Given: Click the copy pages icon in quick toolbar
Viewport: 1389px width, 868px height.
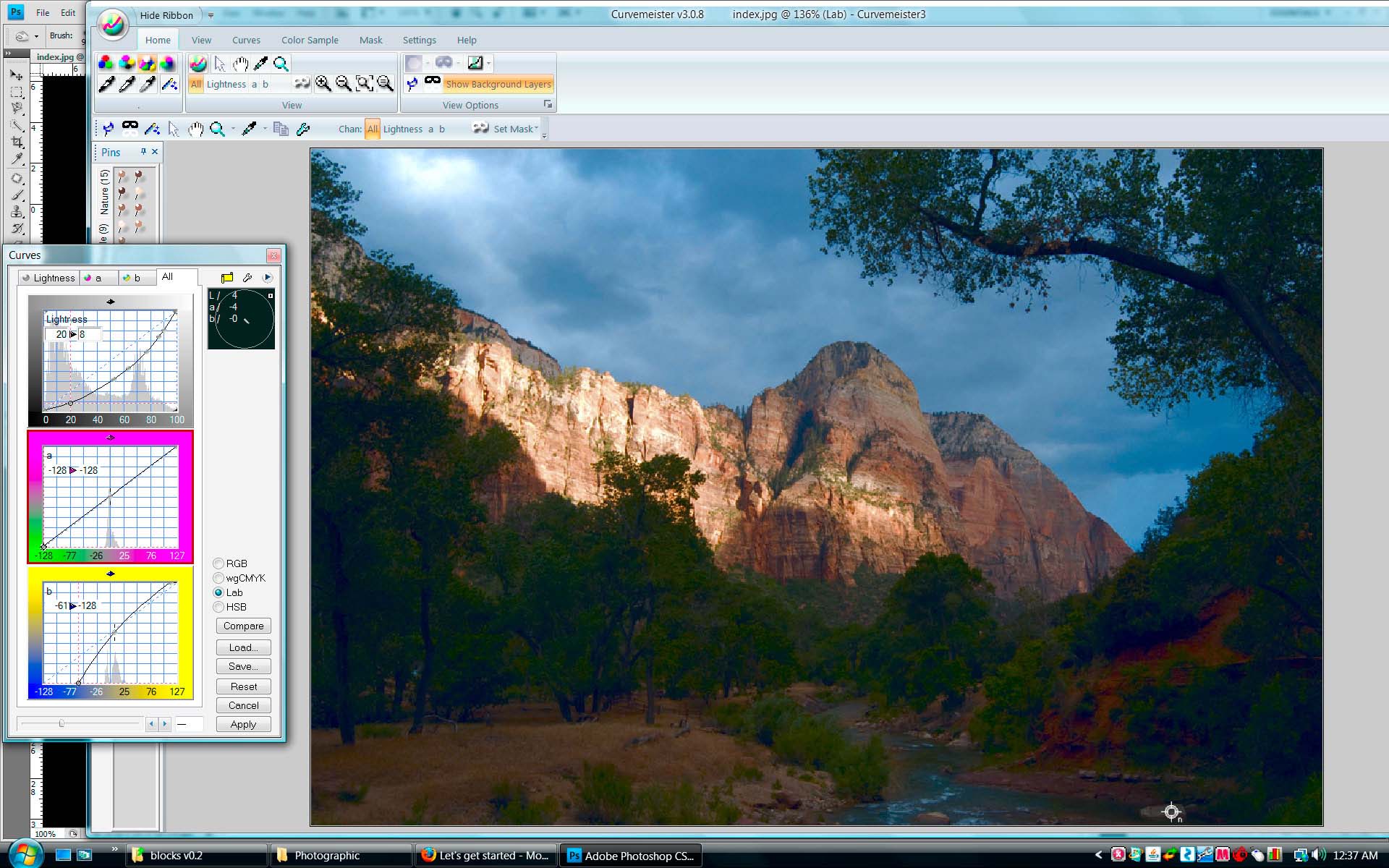Looking at the screenshot, I should pyautogui.click(x=281, y=129).
